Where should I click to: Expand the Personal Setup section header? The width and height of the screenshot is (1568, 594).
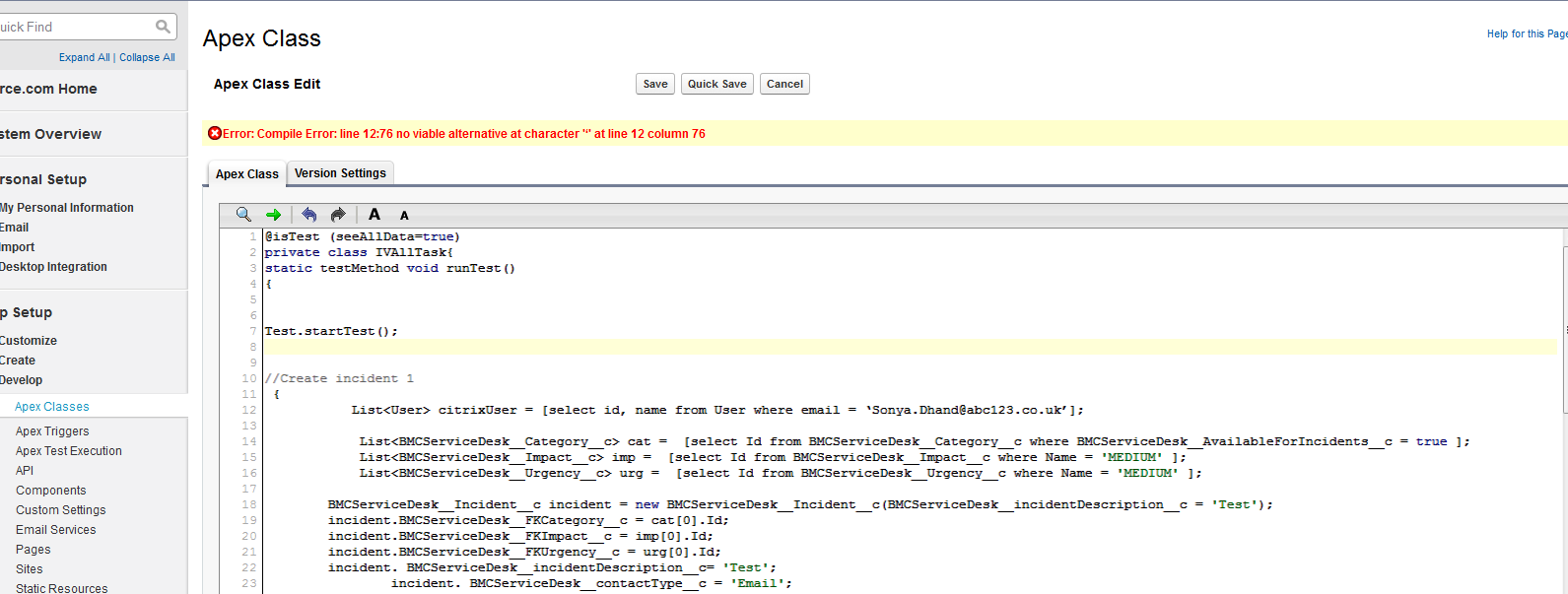[43, 179]
